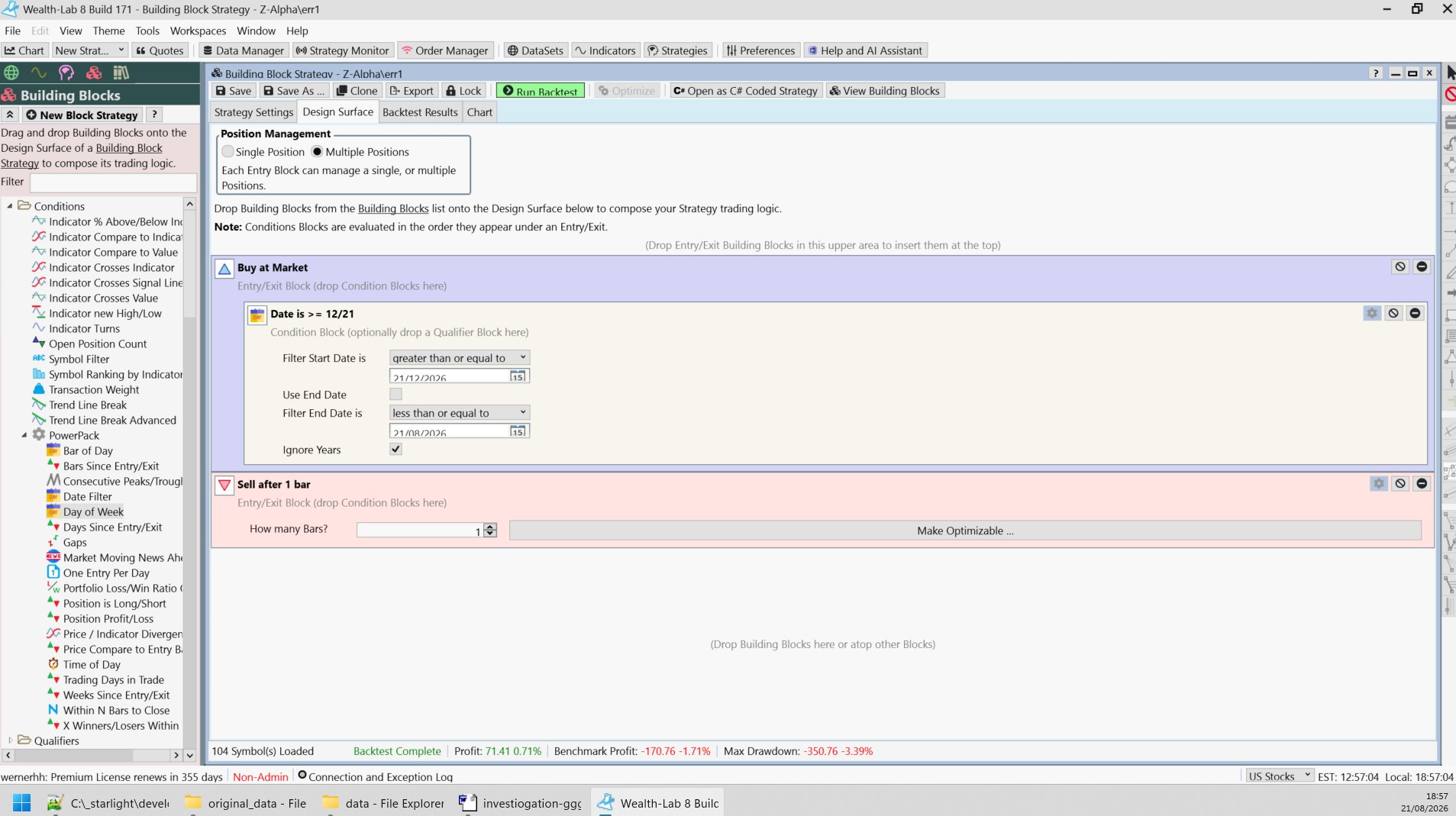Image resolution: width=1456 pixels, height=816 pixels.
Task: Open settings gear of Sell after 1 bar block
Action: [1379, 483]
